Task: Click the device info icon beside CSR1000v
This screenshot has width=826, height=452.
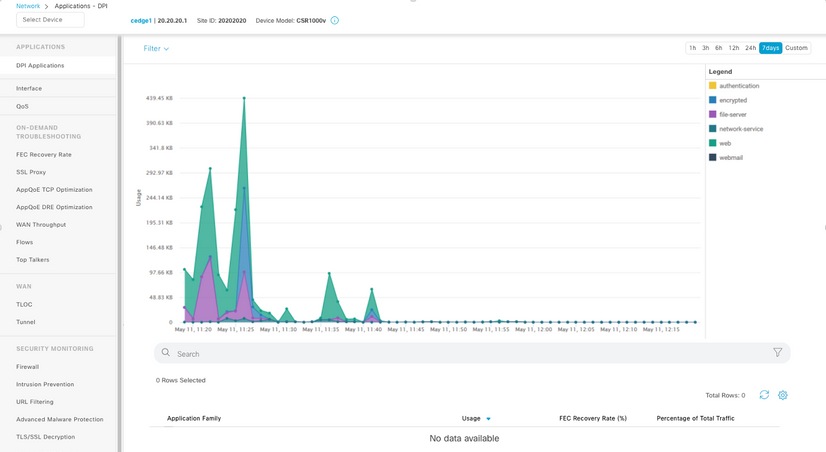Action: point(335,21)
